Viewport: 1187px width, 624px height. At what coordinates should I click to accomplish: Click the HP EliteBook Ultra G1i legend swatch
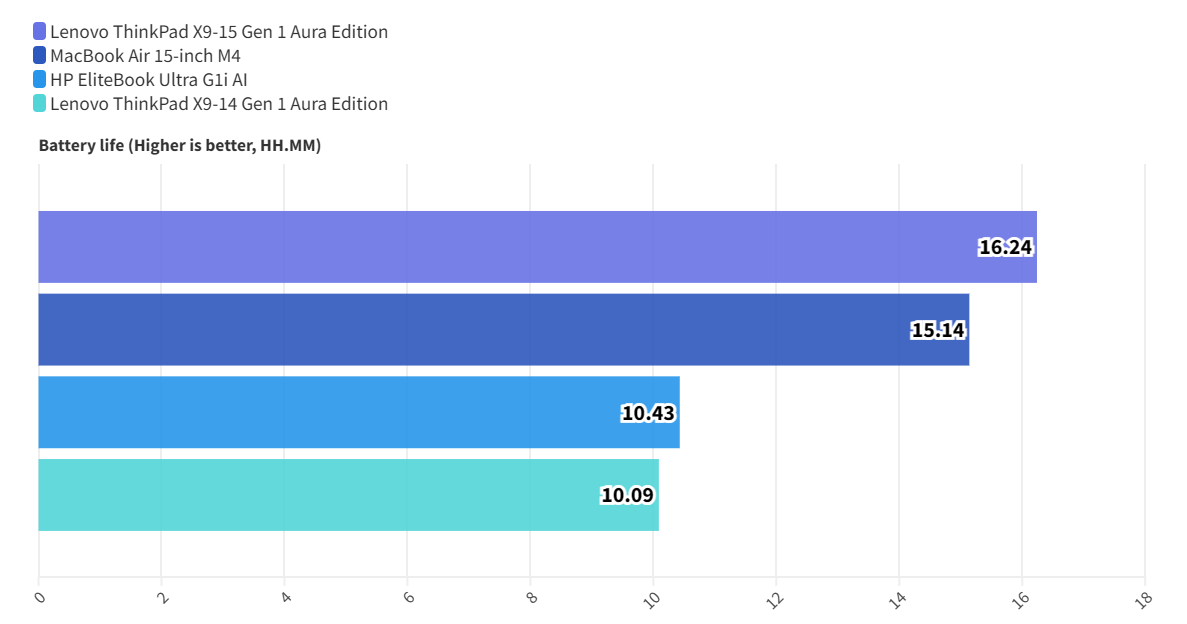(x=39, y=80)
